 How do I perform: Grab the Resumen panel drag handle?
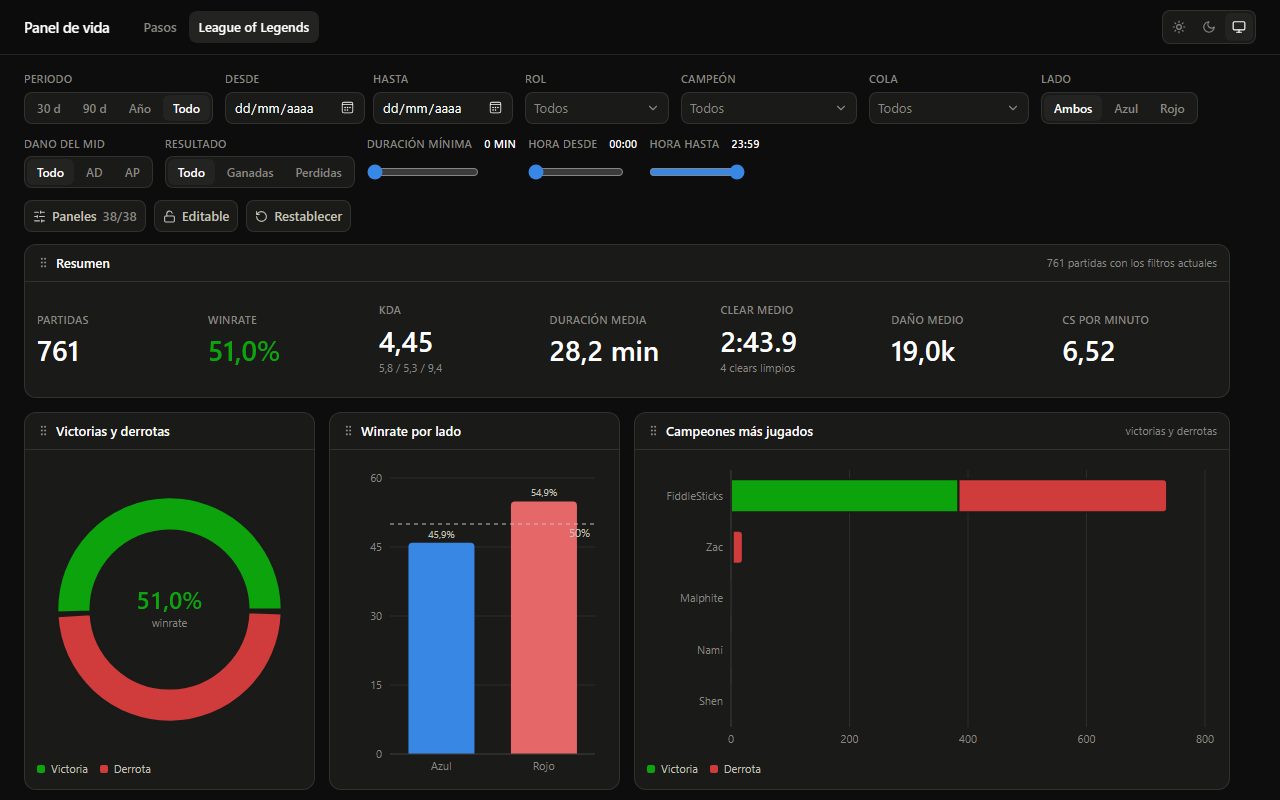(43, 263)
